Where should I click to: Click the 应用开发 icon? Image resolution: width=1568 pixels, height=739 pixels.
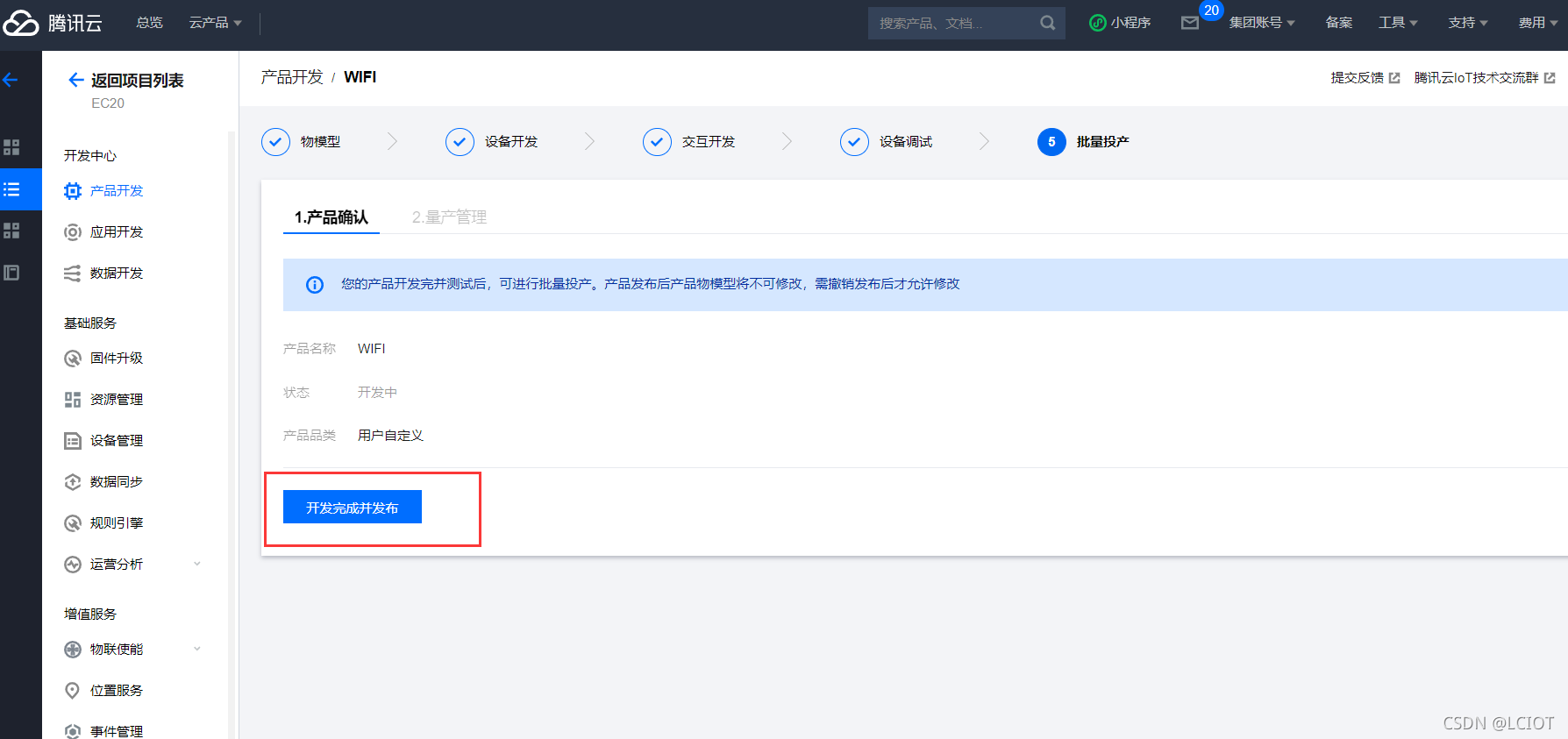pos(73,232)
